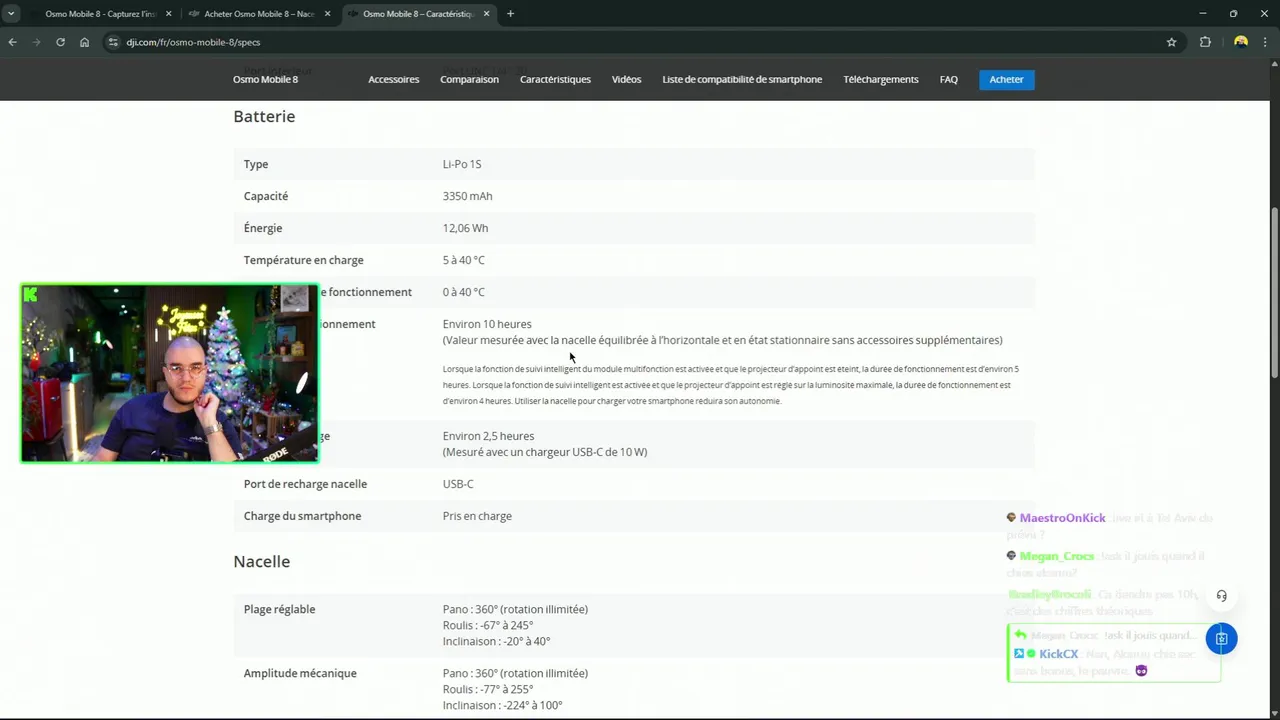Click the Nacelle section heading
Viewport: 1280px width, 720px height.
pos(261,561)
